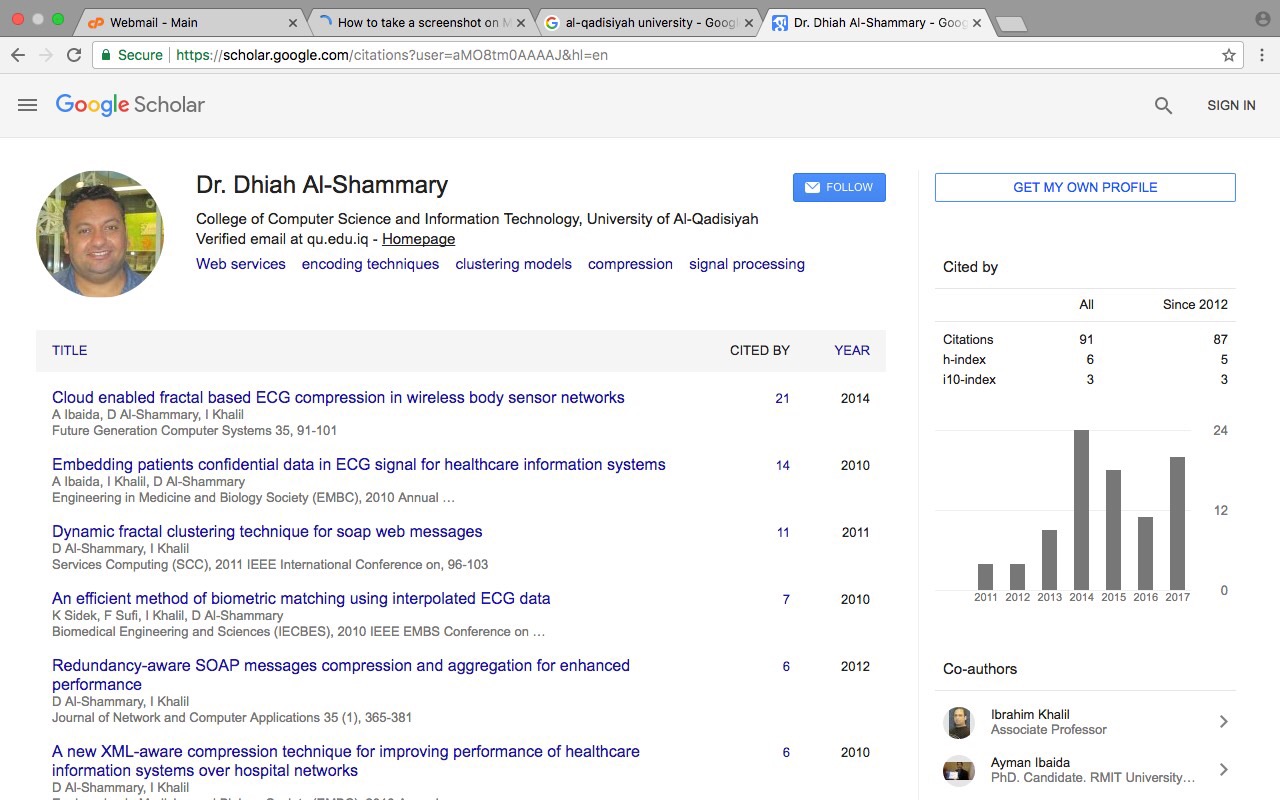Click the Chrome user profile icon
Screen dimensions: 1280x800
(x=1262, y=19)
